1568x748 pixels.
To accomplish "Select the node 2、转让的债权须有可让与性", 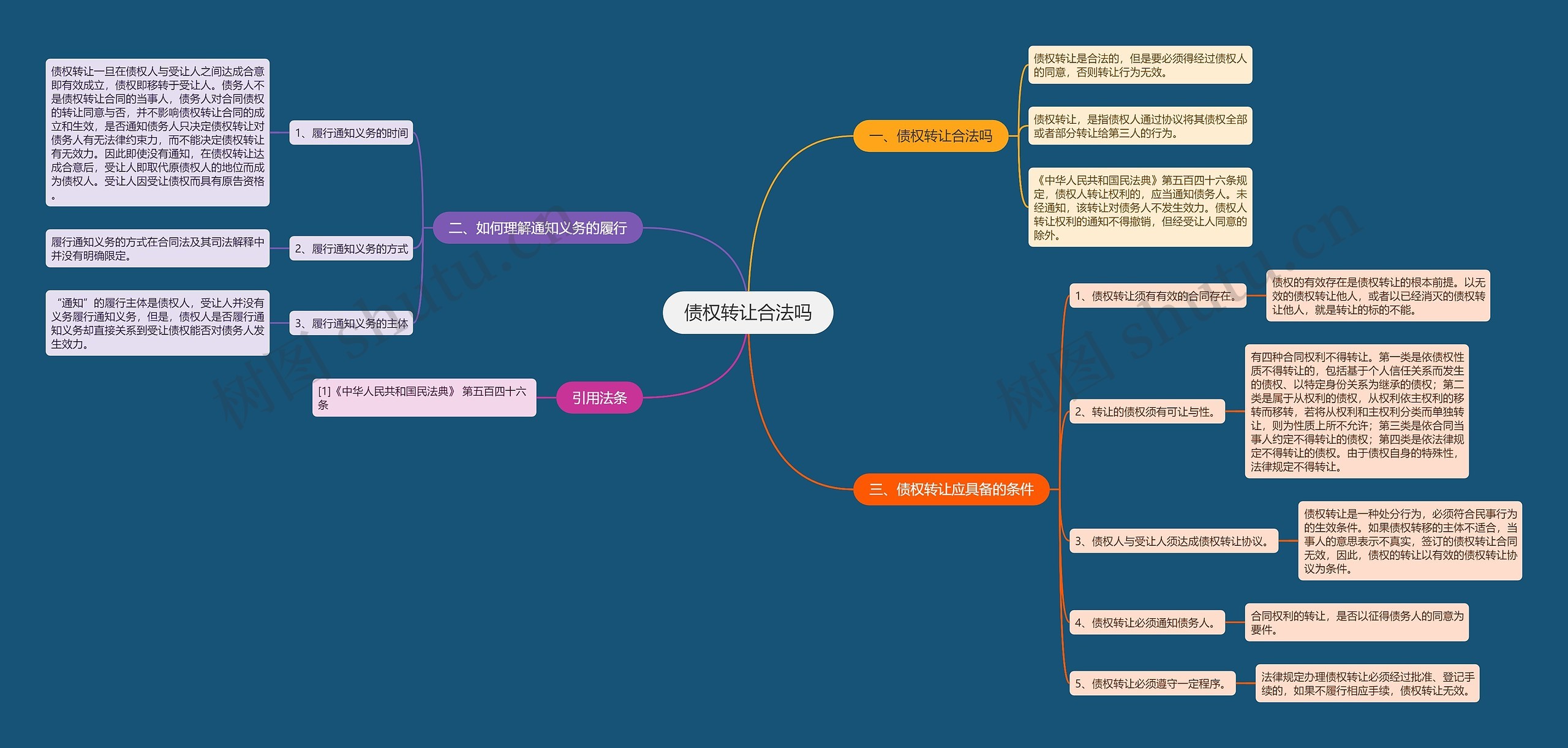I will [1147, 412].
